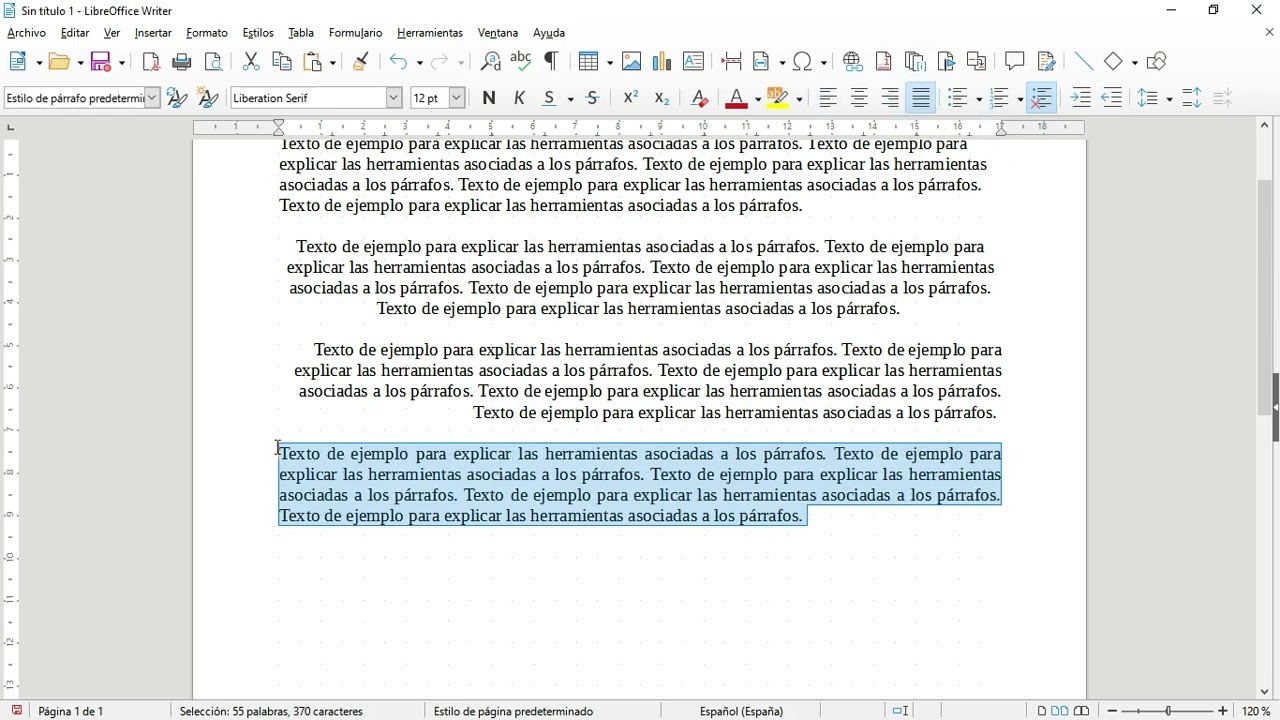This screenshot has width=1280, height=720.
Task: Toggle superscript
Action: pos(631,98)
